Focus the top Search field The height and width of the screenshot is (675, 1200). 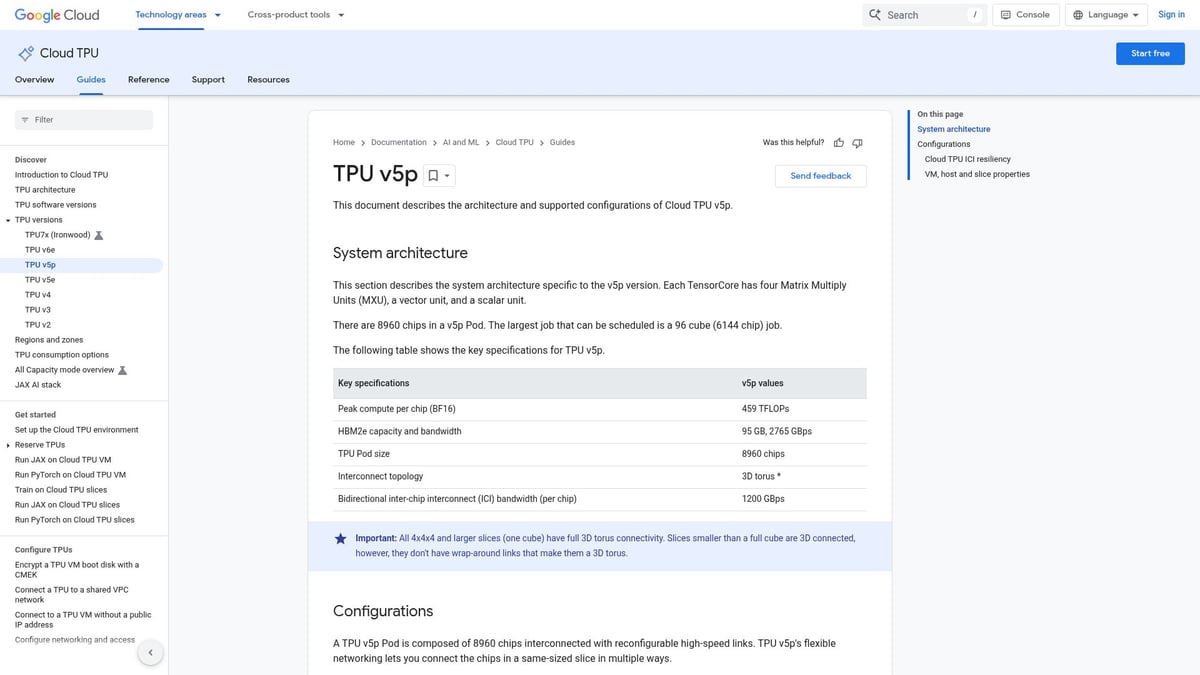pyautogui.click(x=924, y=15)
